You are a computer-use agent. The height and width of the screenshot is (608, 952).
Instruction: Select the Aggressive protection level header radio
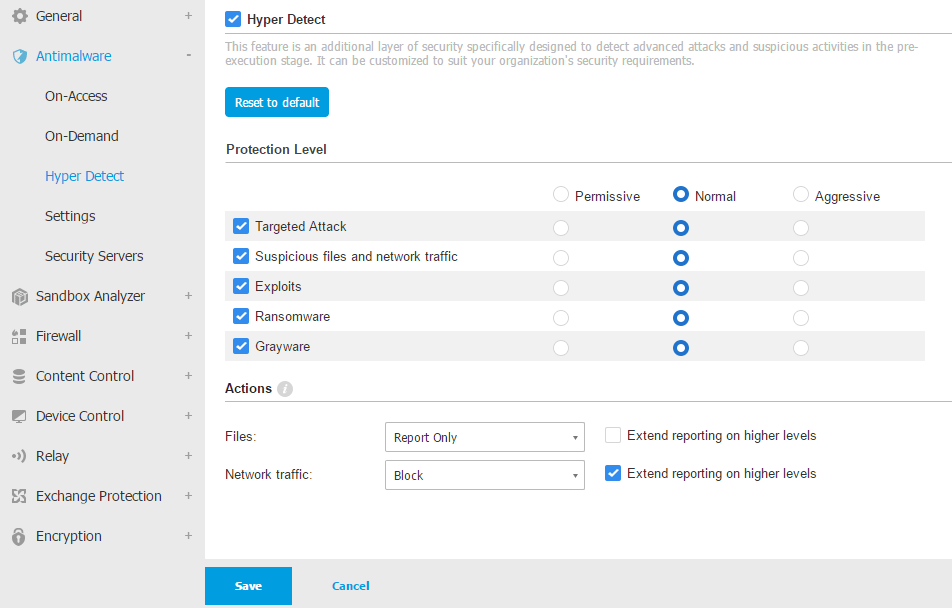(x=801, y=194)
